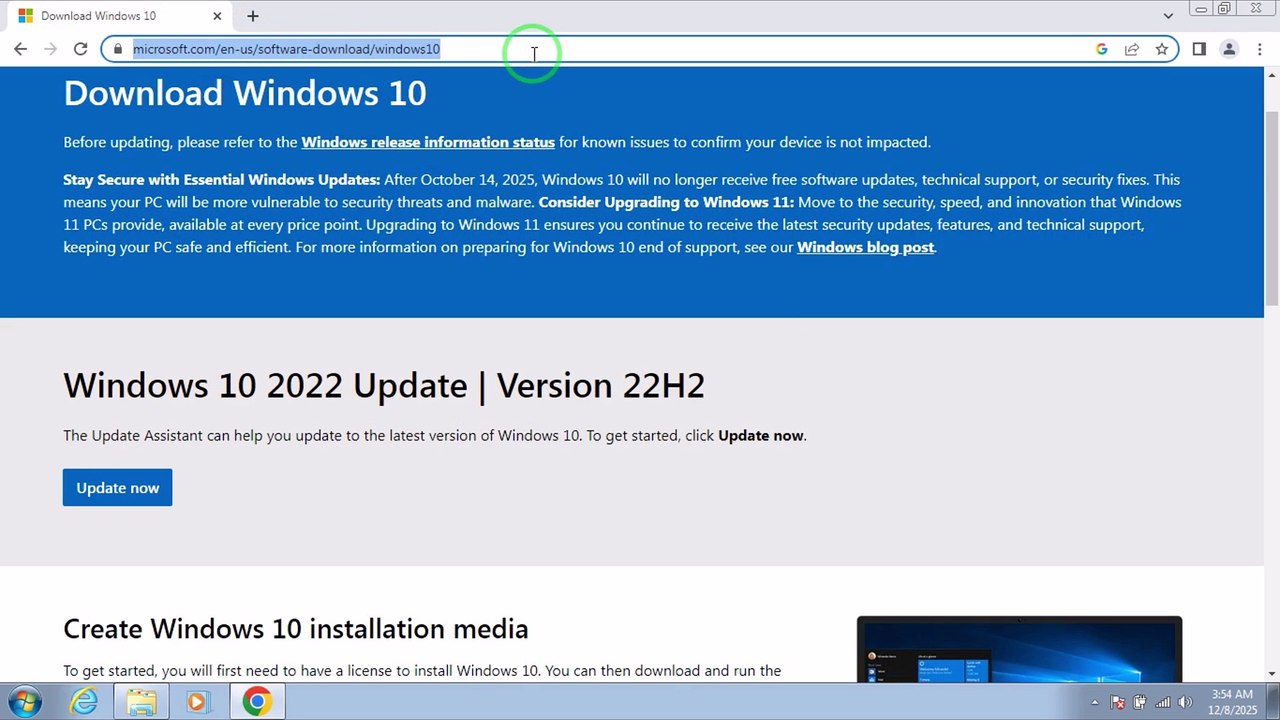Open the network signal tray icon
Screen dimensions: 1280x720
1163,702
